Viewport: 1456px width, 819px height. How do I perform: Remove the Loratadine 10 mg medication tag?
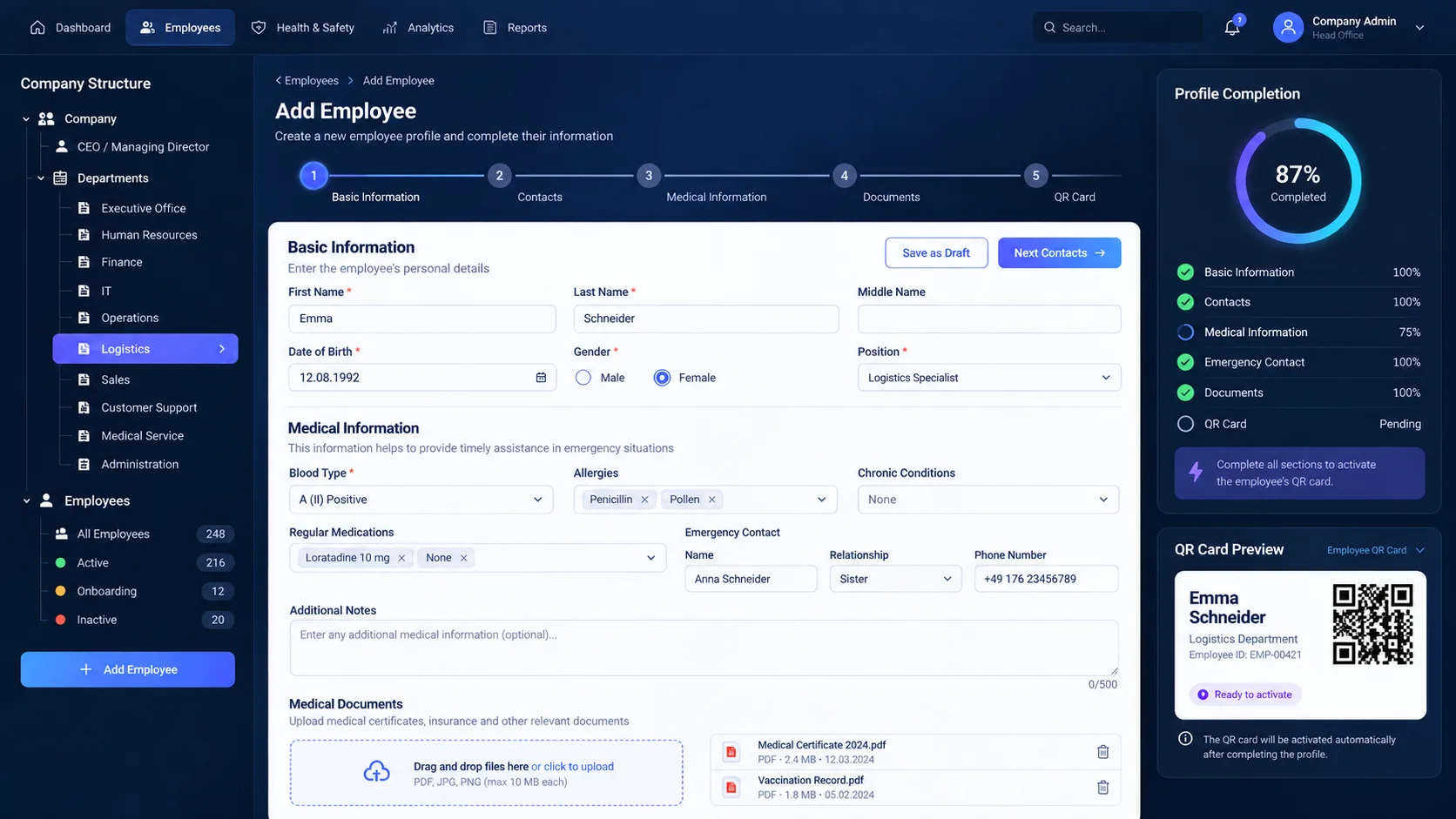pos(401,558)
